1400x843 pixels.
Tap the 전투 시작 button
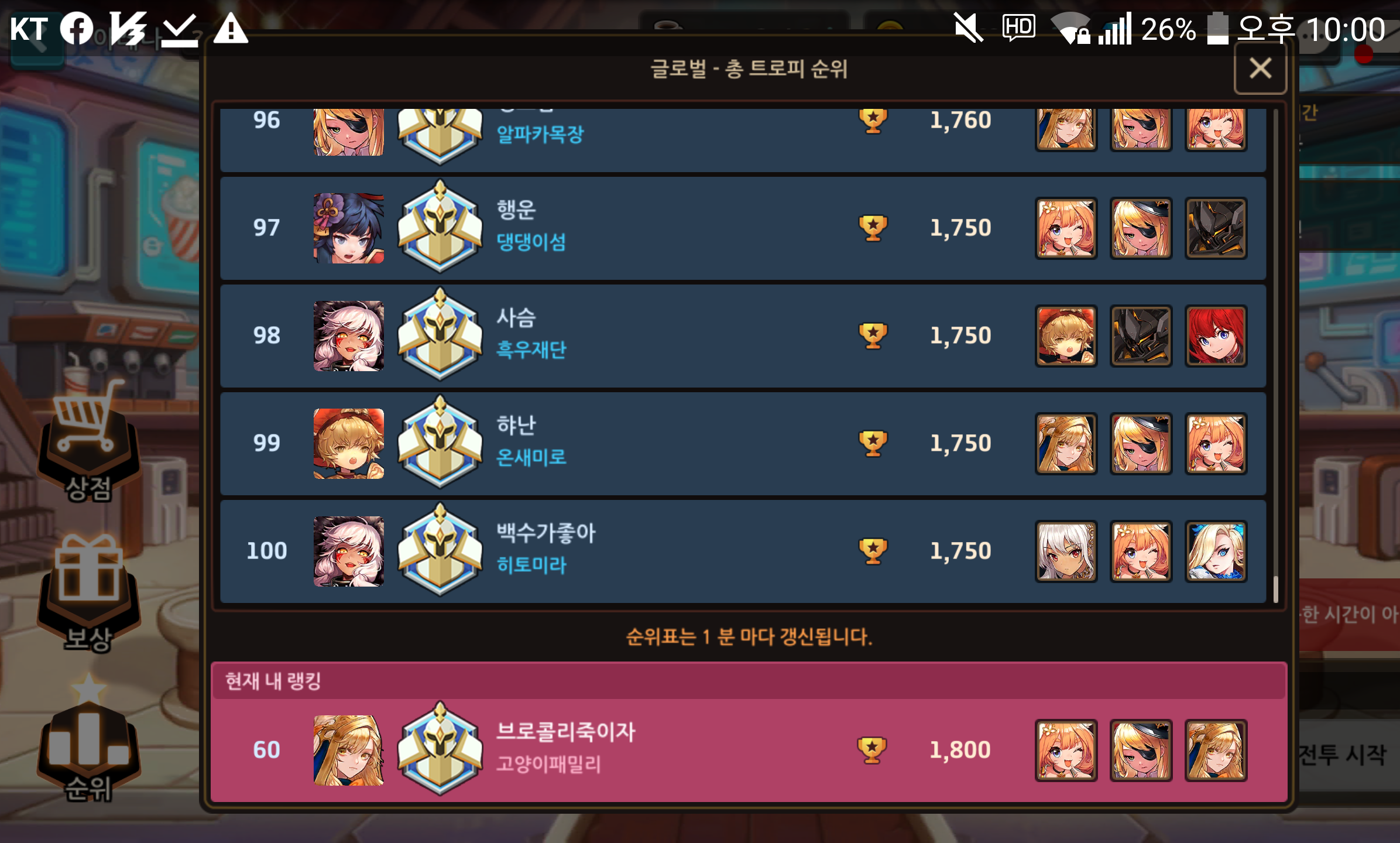click(x=1342, y=754)
